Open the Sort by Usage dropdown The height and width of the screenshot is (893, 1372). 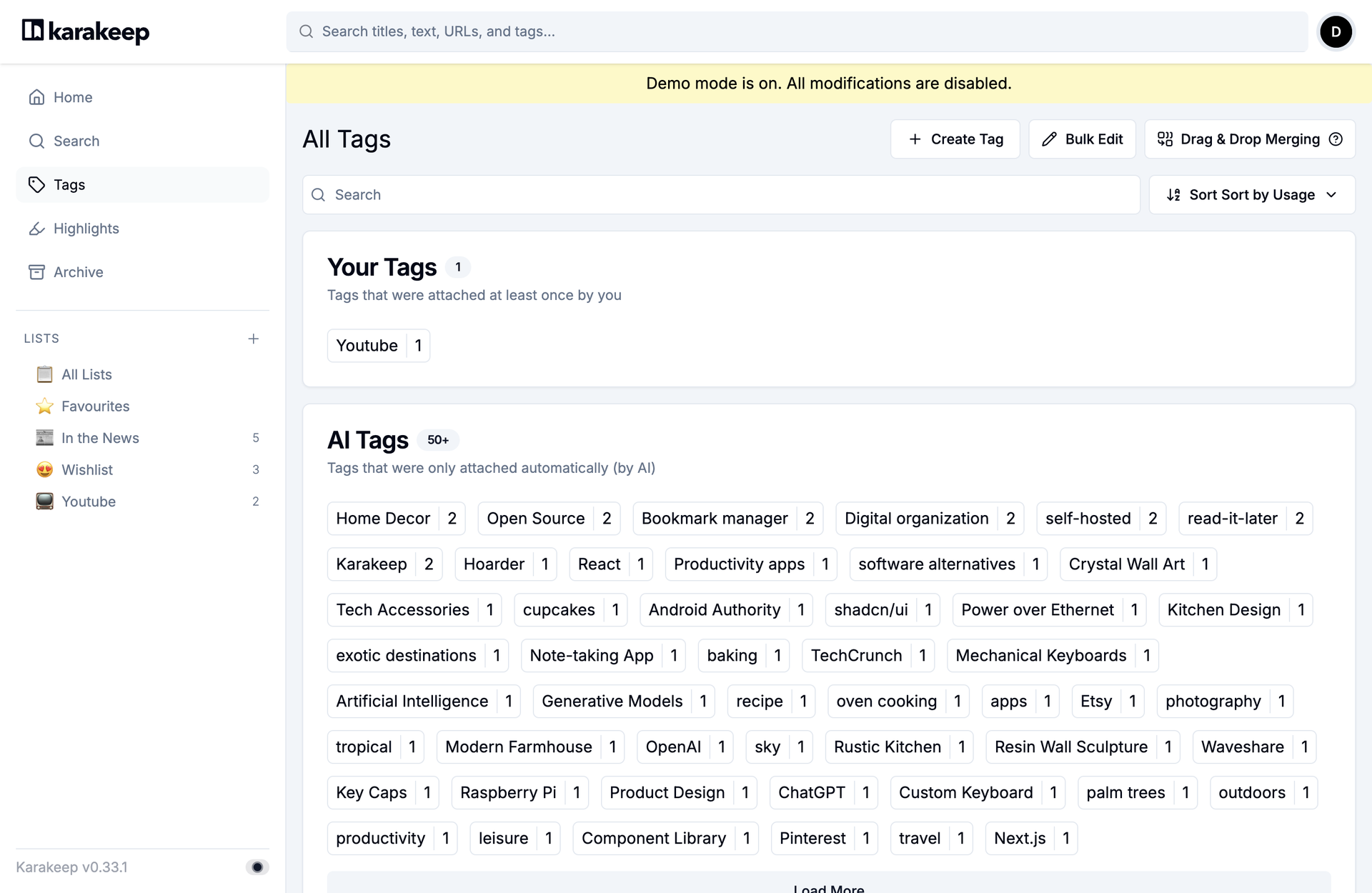click(x=1252, y=195)
